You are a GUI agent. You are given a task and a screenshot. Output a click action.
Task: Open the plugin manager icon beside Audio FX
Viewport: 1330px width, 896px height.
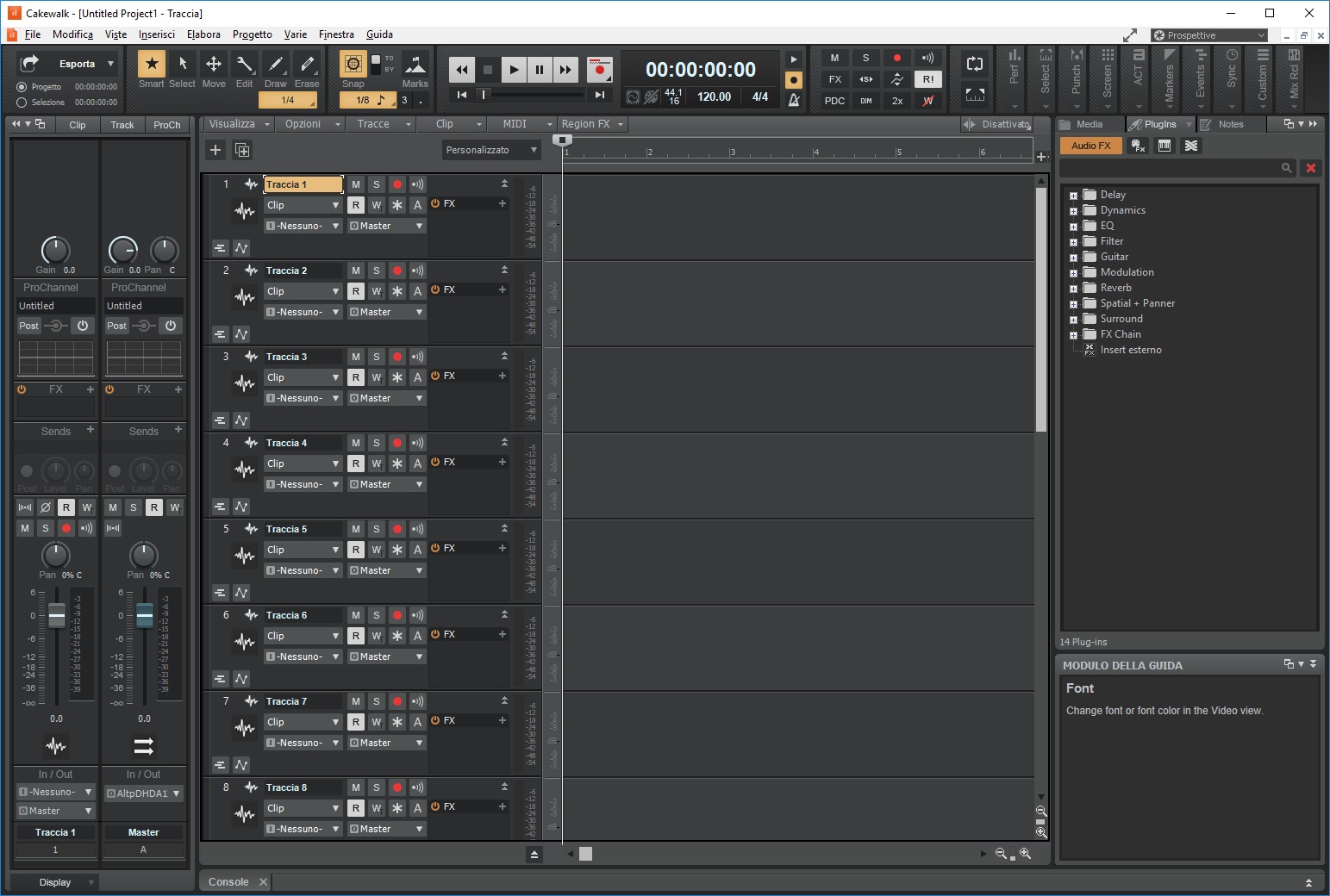1138,146
